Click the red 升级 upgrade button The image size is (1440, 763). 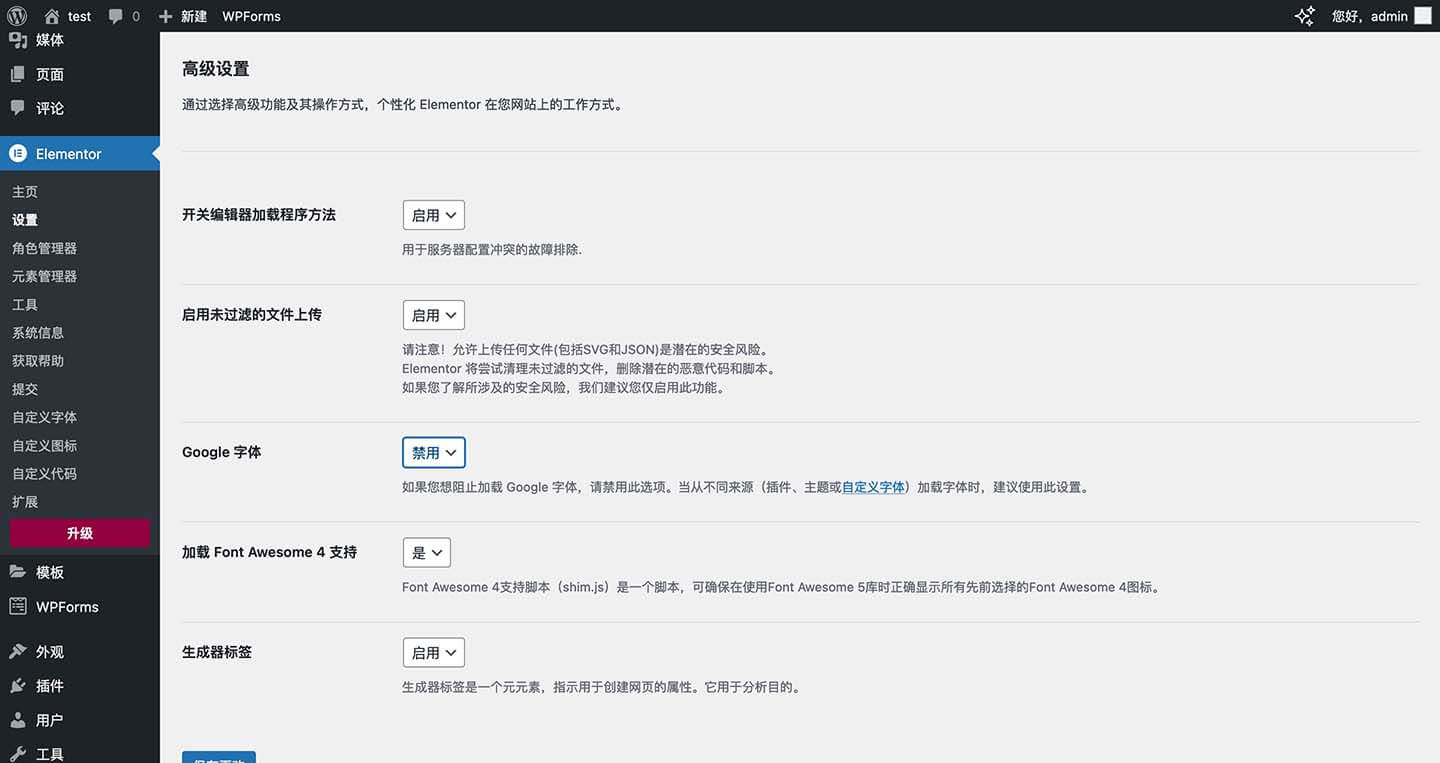80,533
